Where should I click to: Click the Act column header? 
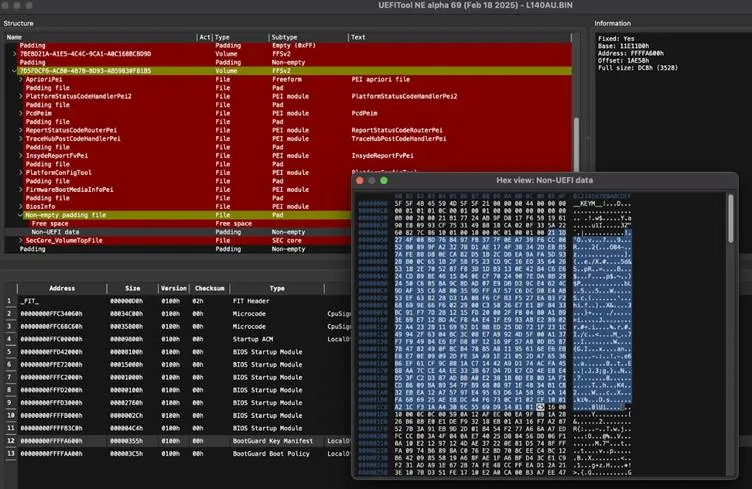tap(205, 37)
